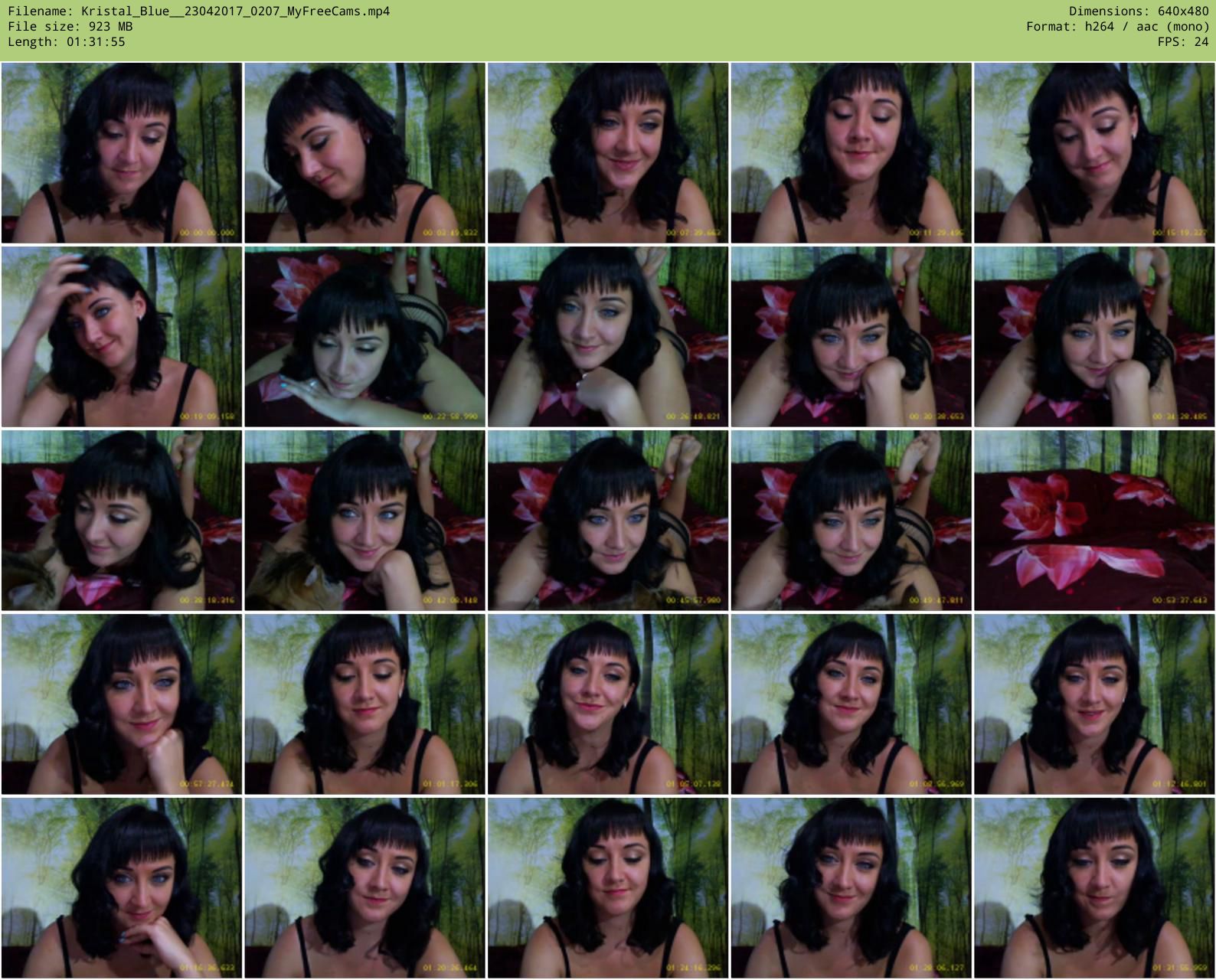Select the thumbnail stamped 00:49:47

click(851, 521)
